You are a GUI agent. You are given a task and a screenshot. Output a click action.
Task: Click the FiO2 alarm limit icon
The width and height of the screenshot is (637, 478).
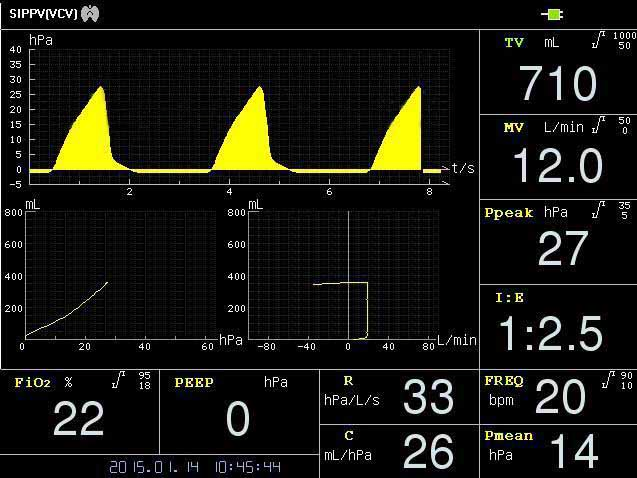click(x=119, y=380)
